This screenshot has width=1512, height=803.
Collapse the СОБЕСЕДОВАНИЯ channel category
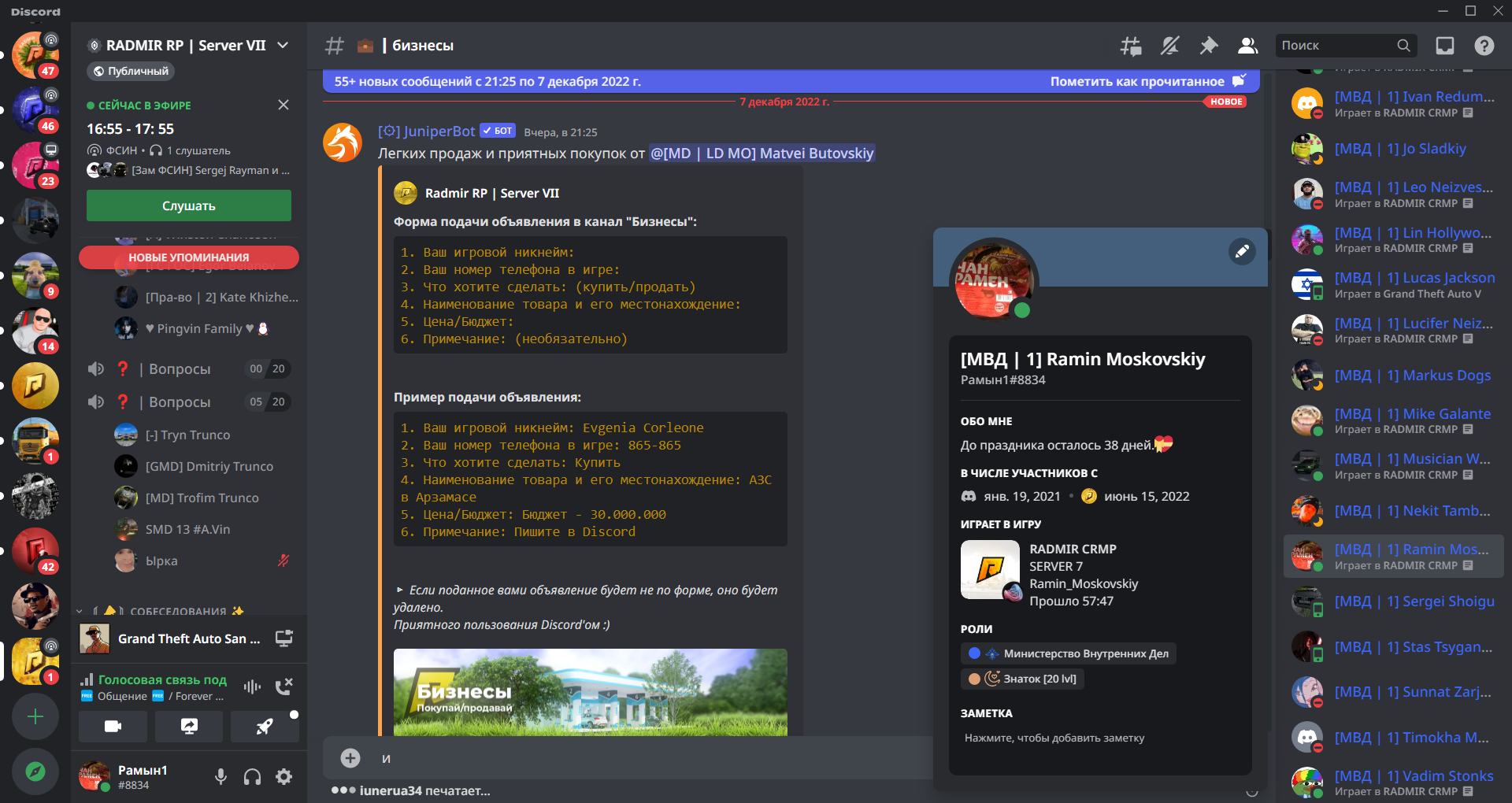[x=79, y=610]
